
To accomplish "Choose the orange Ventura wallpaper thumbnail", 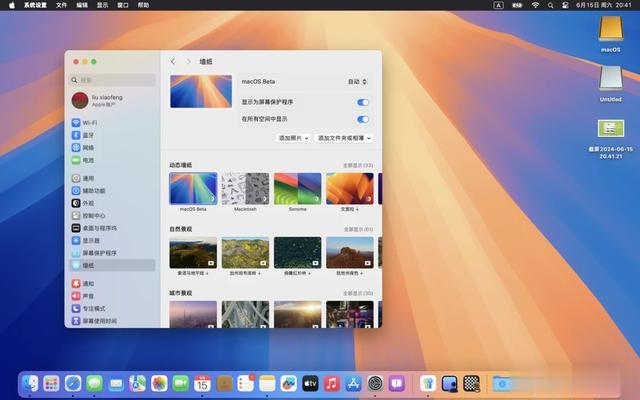I will [350, 188].
